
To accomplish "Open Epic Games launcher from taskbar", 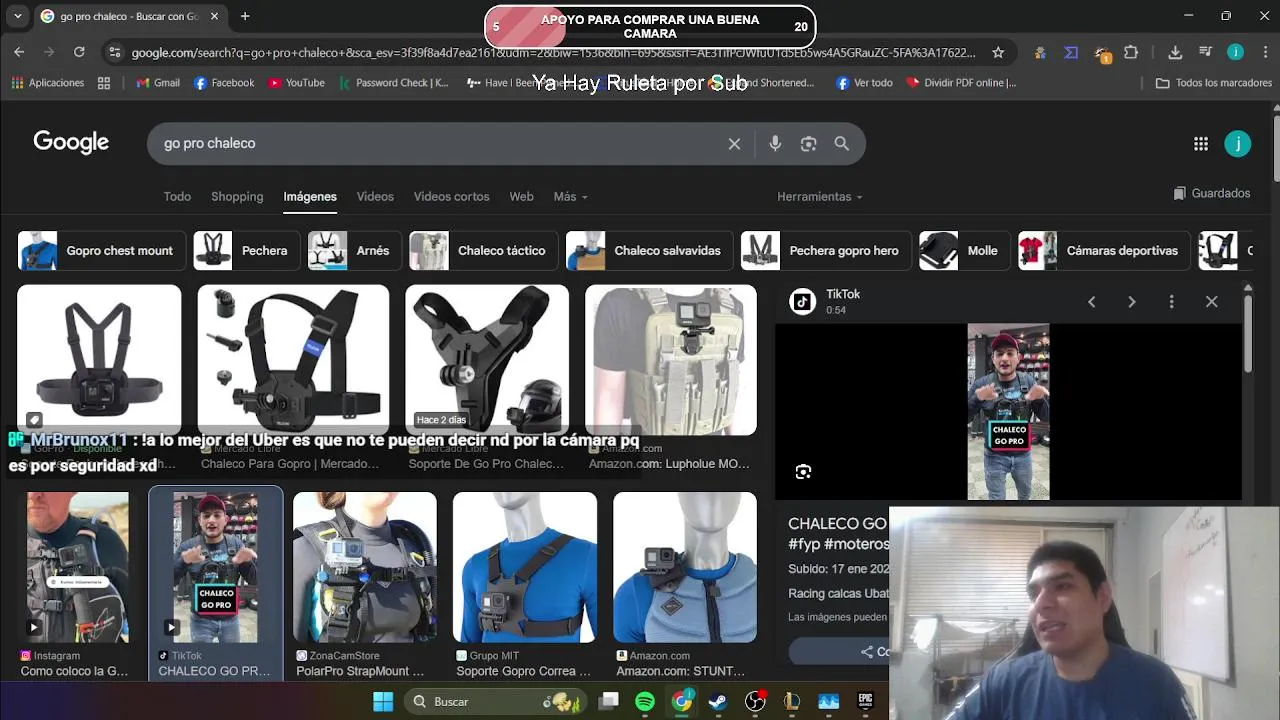I will click(865, 702).
